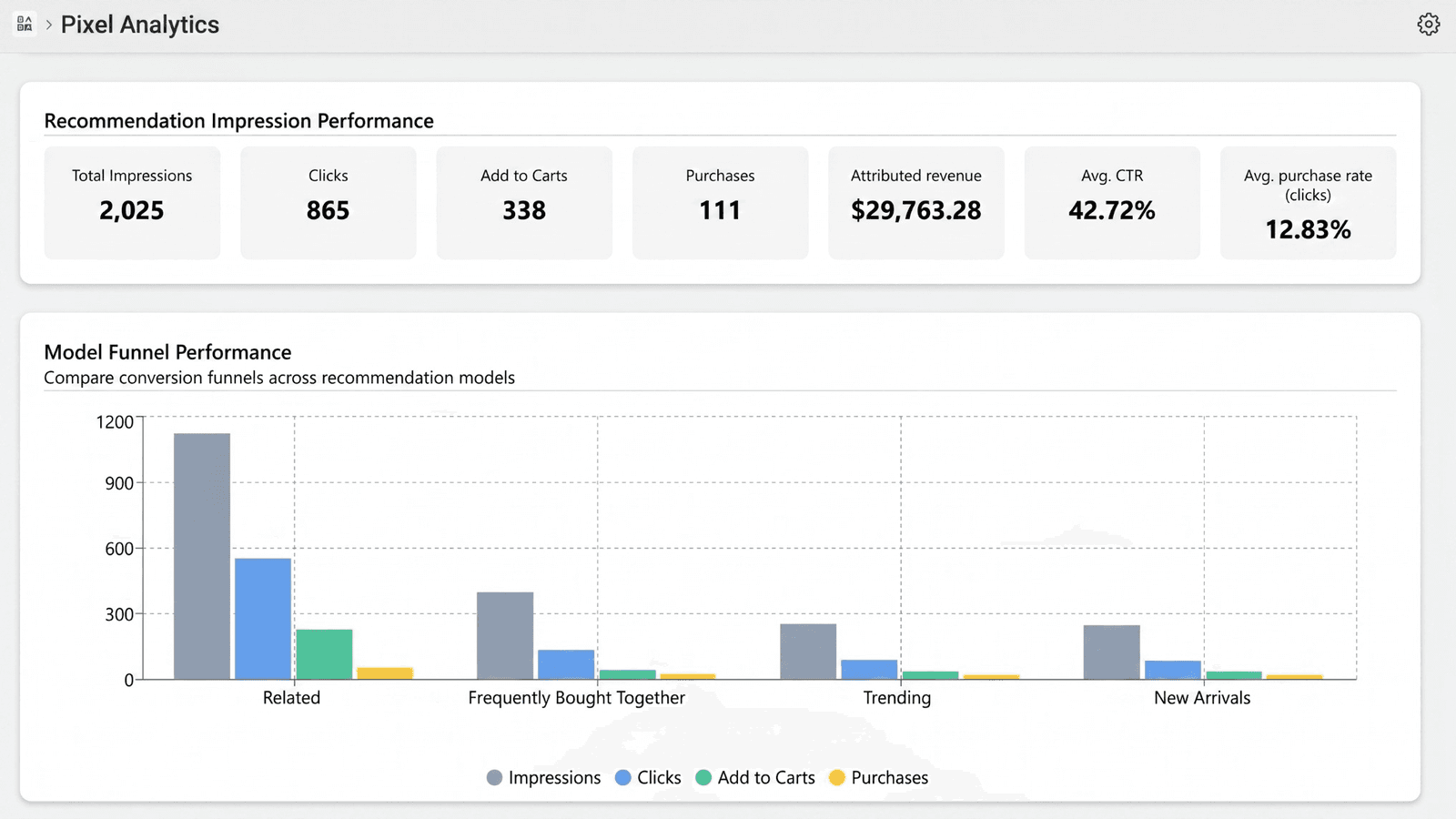Image resolution: width=1456 pixels, height=819 pixels.
Task: Click the Model Funnel Performance heading
Action: [168, 352]
